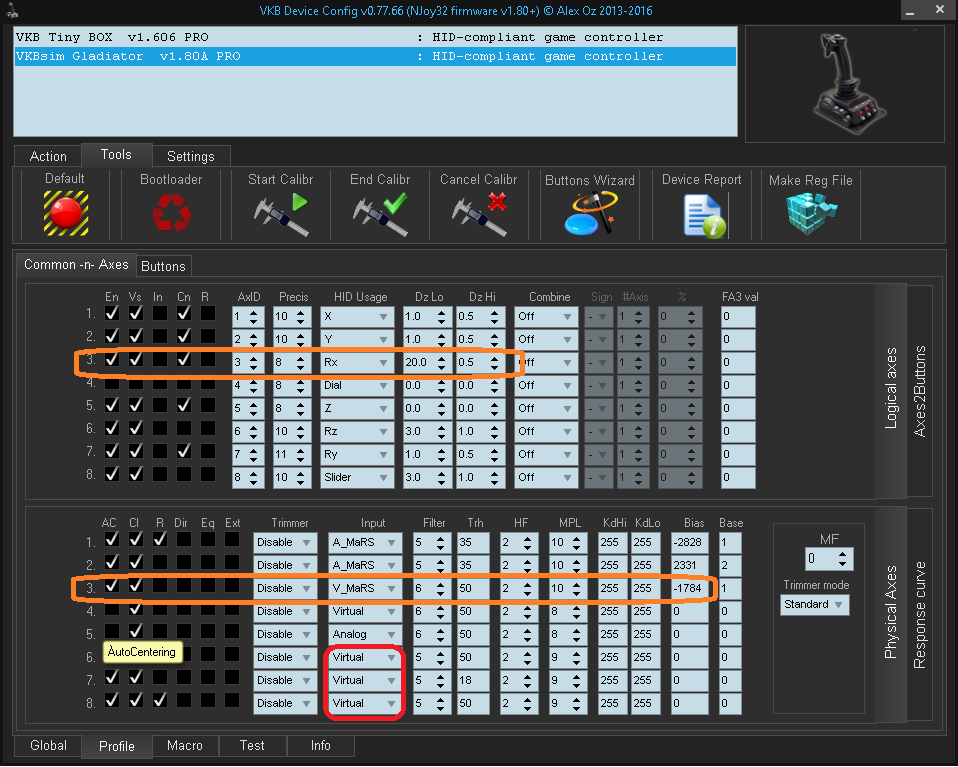This screenshot has width=958, height=767.
Task: Switch to the Global tab
Action: coord(48,746)
